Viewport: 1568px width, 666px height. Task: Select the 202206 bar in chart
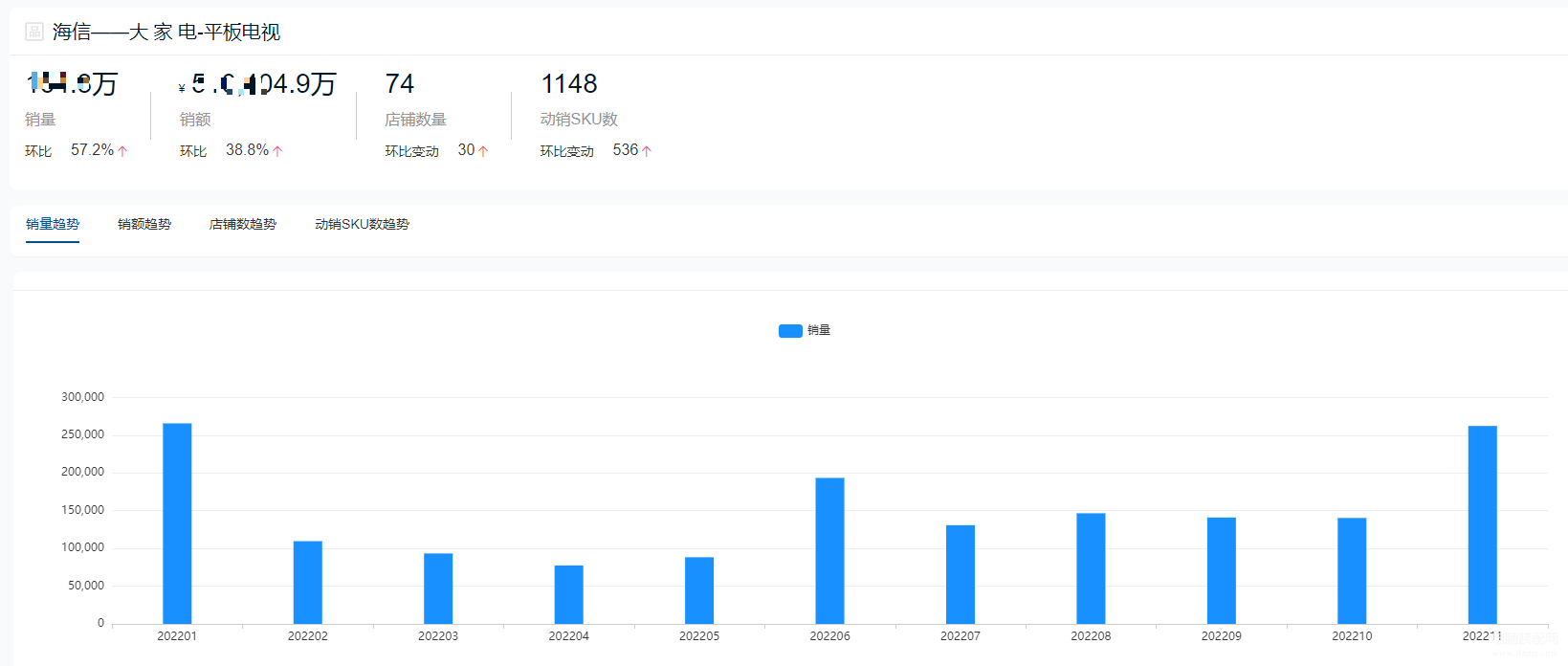(829, 551)
